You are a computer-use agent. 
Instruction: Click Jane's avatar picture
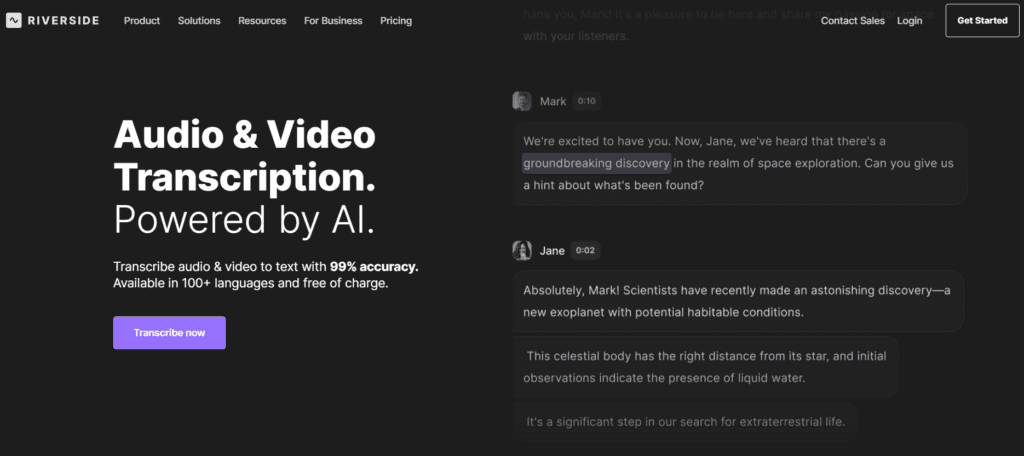[x=522, y=250]
